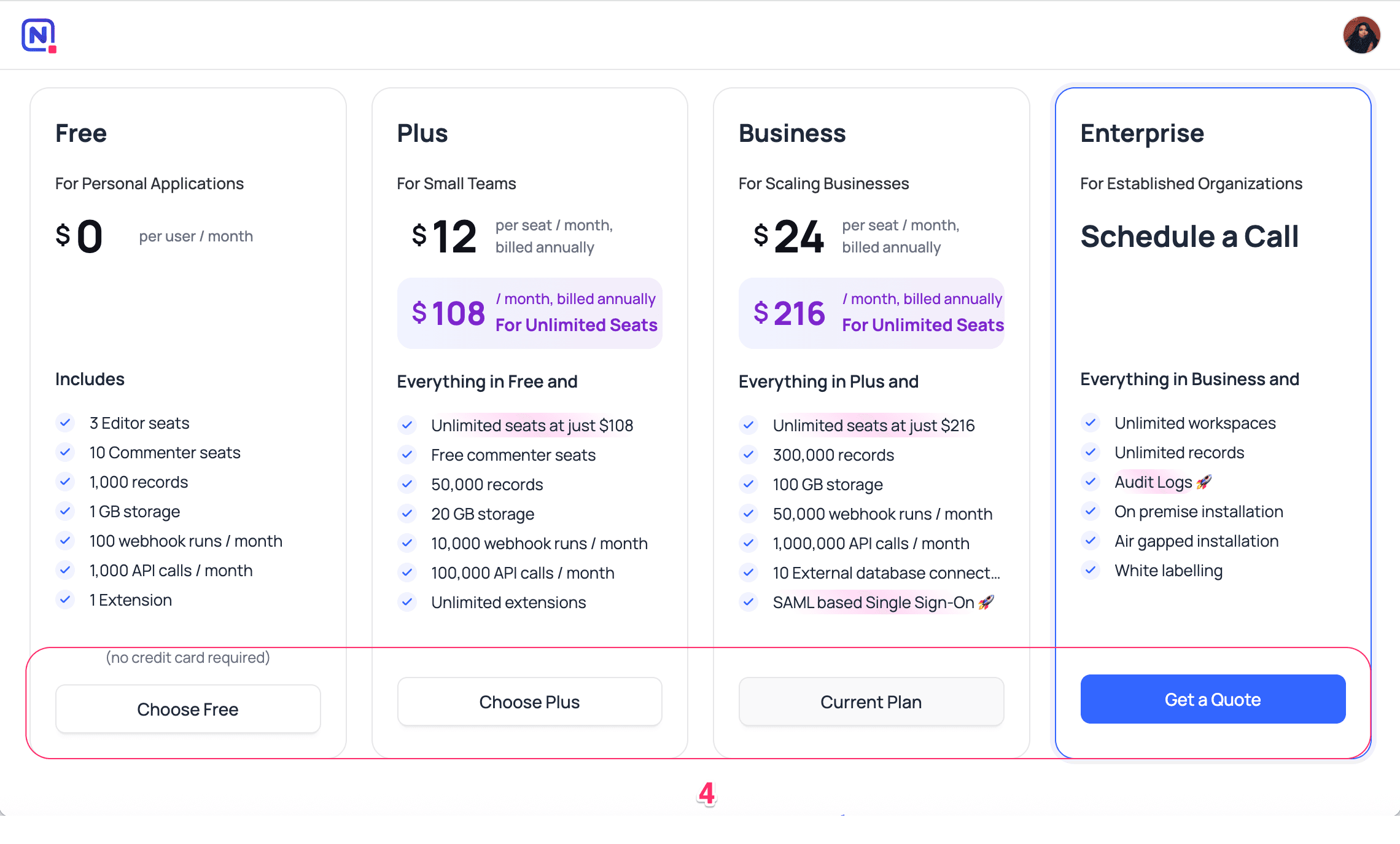Click the 10 External database connect... item

(886, 573)
